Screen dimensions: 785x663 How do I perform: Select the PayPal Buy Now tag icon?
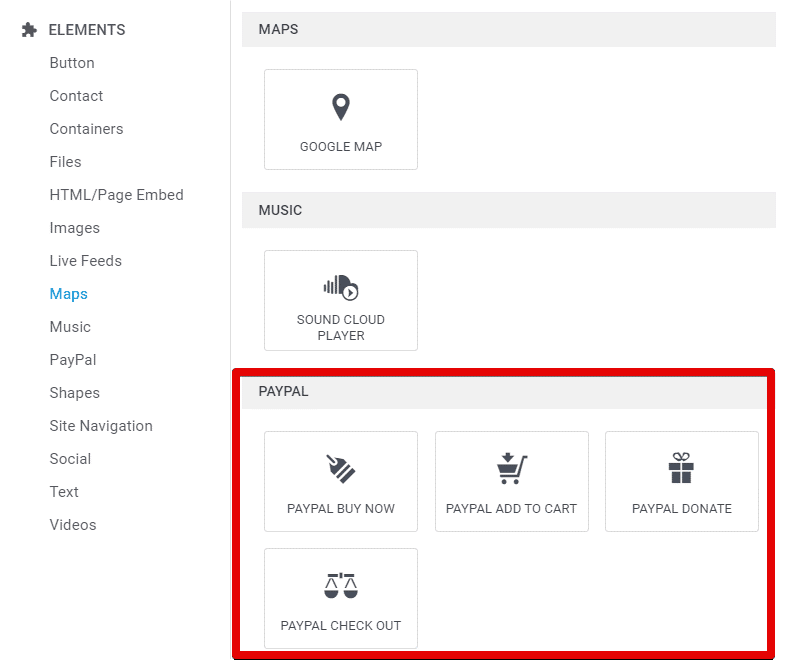[x=341, y=469]
